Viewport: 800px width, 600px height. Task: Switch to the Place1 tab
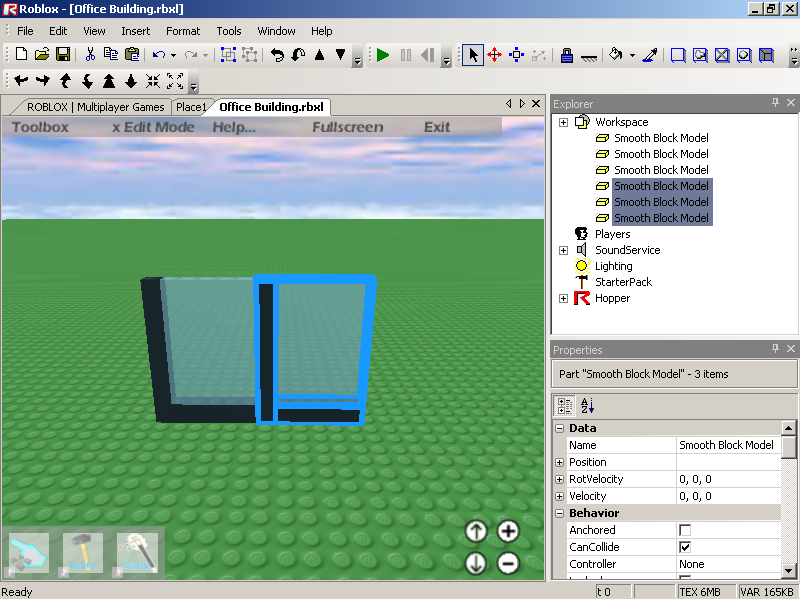coord(191,107)
